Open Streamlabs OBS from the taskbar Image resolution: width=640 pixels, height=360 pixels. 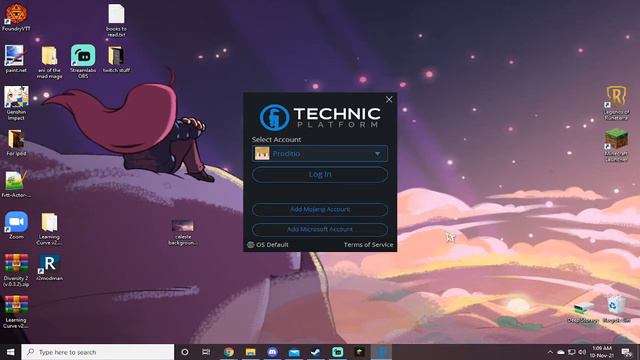click(338, 352)
